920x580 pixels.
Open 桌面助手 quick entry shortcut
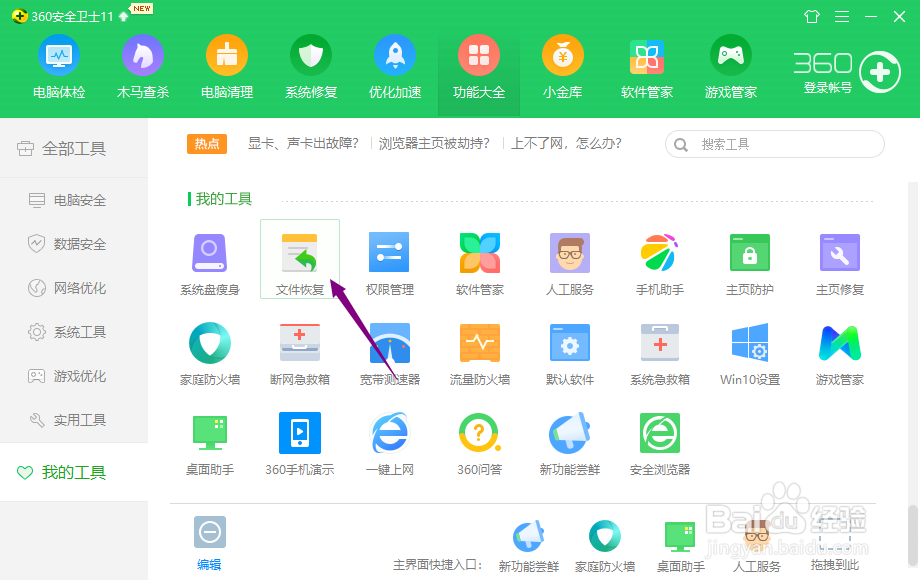681,546
